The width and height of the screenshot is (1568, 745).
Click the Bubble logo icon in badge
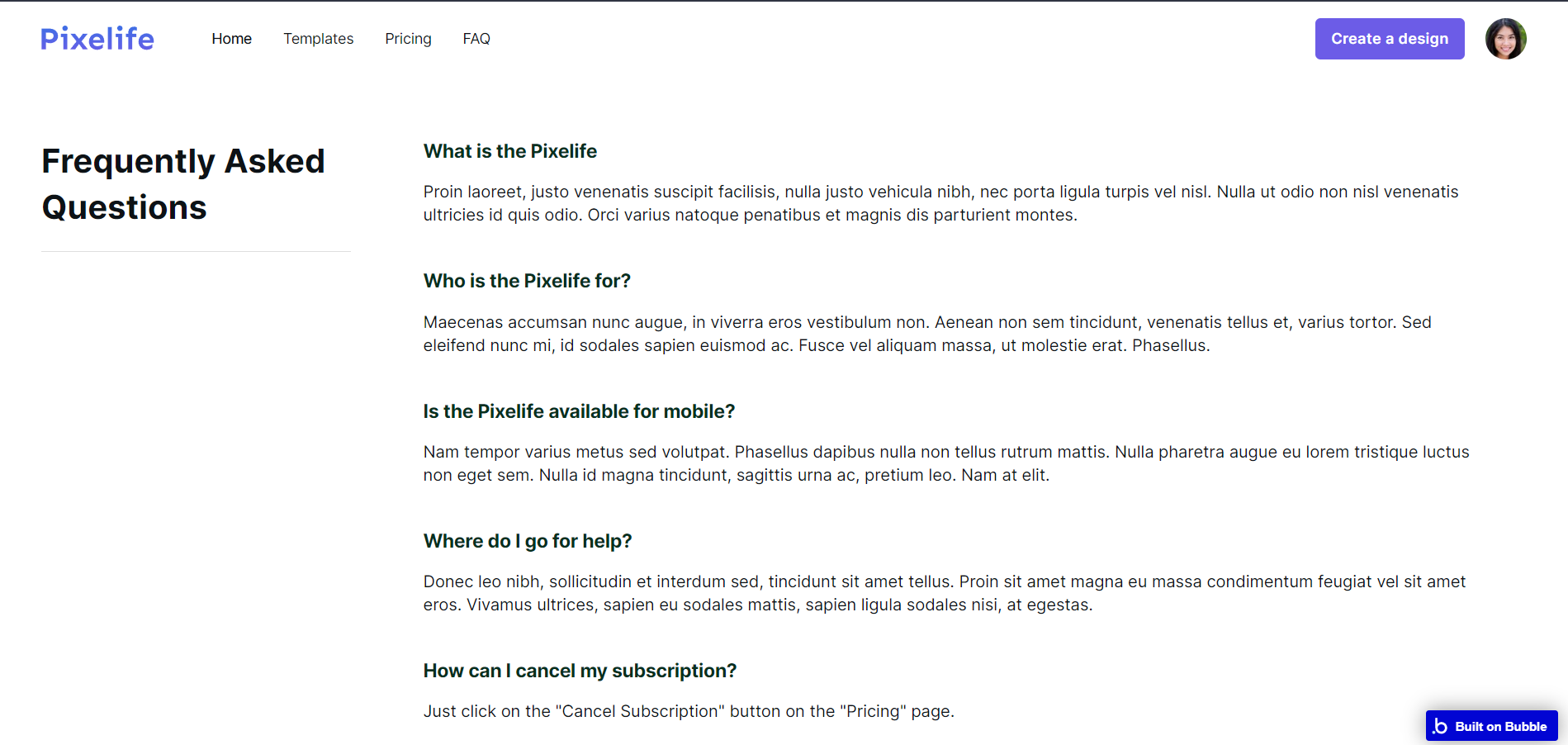[1440, 726]
